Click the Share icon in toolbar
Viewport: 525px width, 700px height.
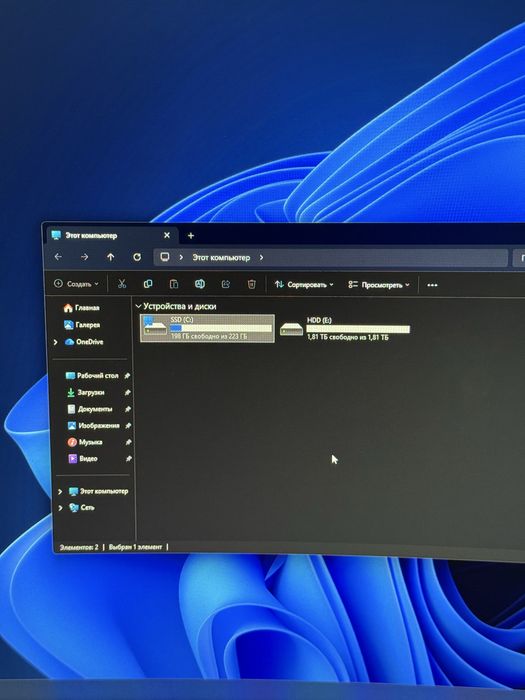pyautogui.click(x=225, y=284)
